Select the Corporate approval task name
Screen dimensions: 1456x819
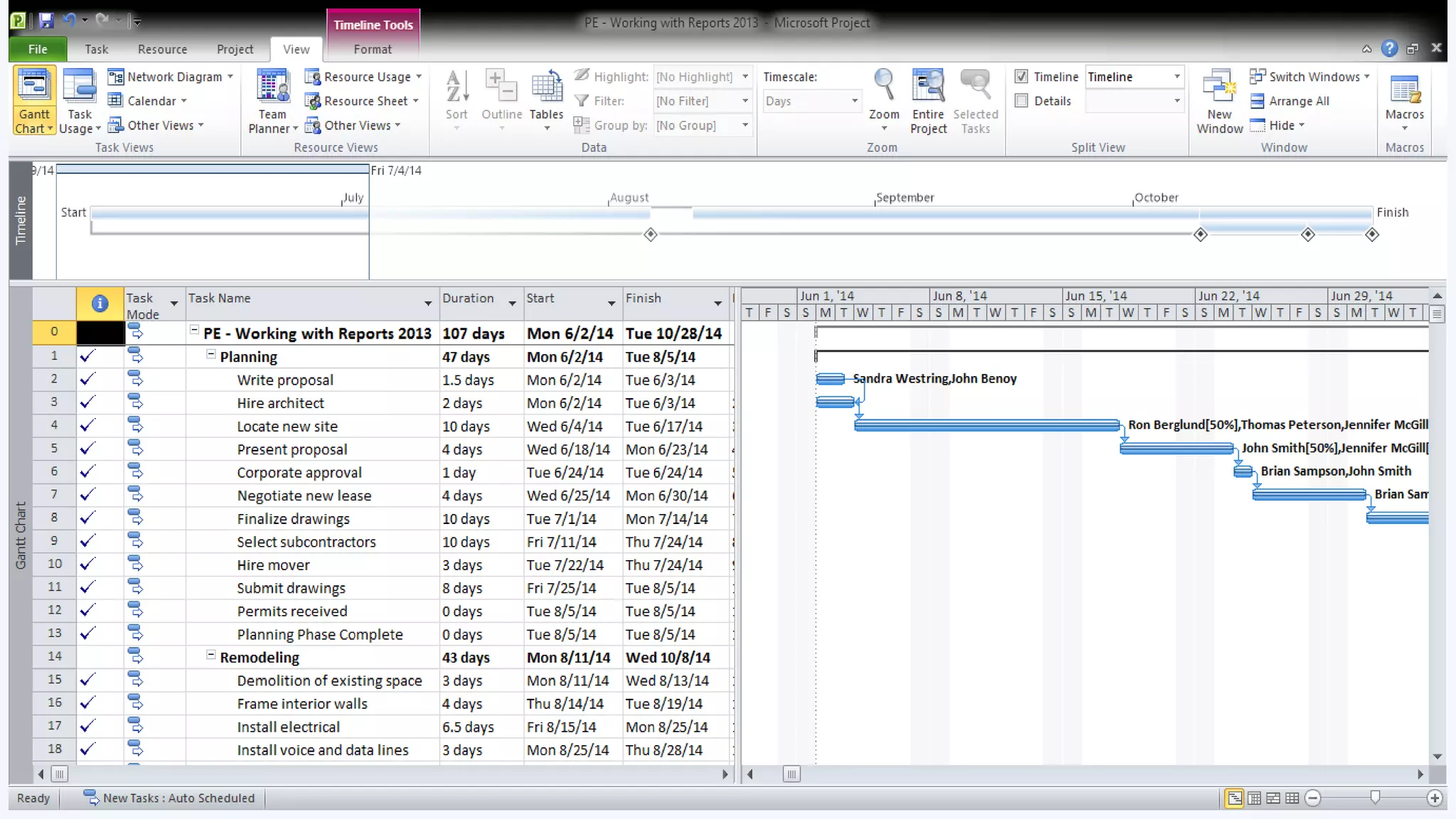[x=299, y=473]
